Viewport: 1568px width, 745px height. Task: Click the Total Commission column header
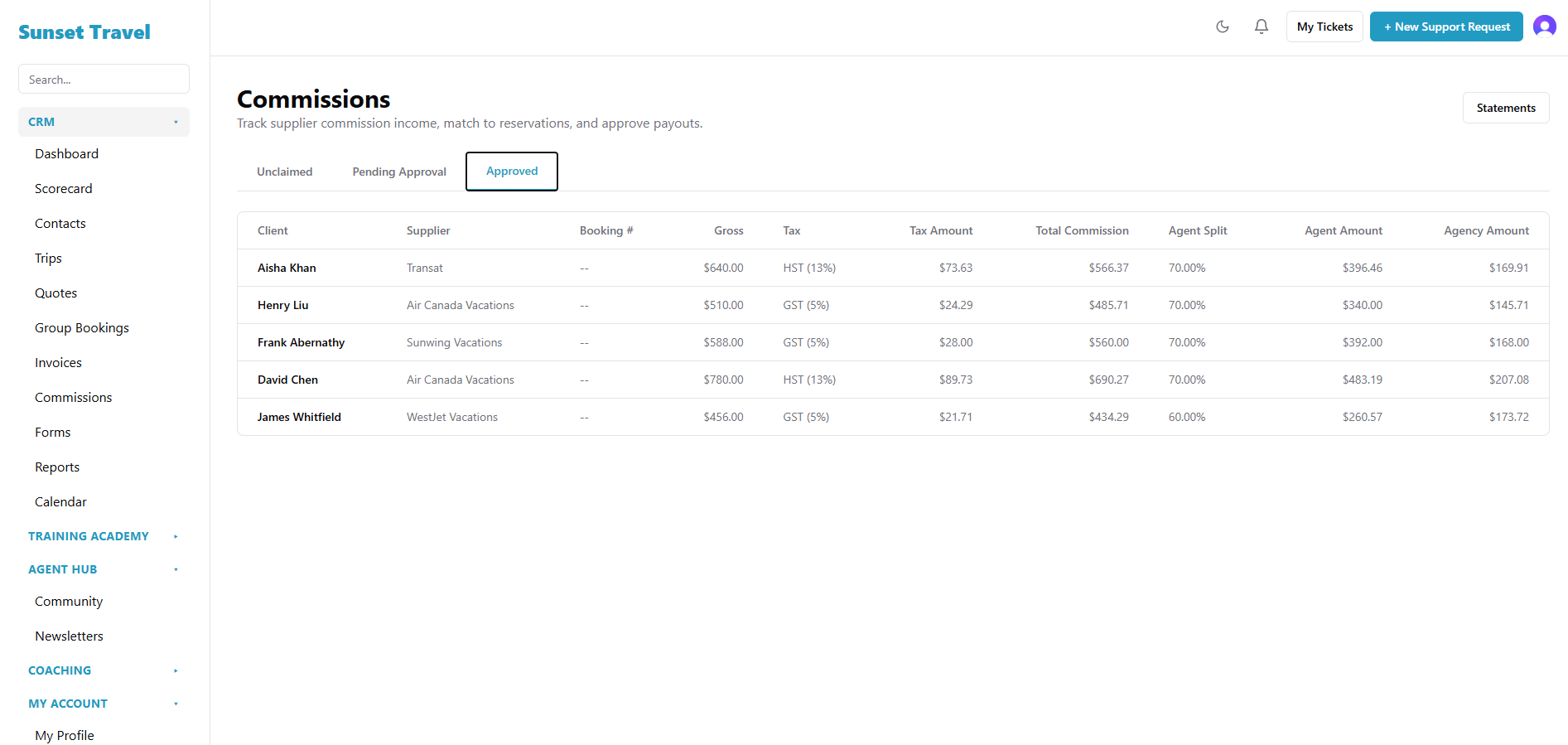pyautogui.click(x=1082, y=230)
